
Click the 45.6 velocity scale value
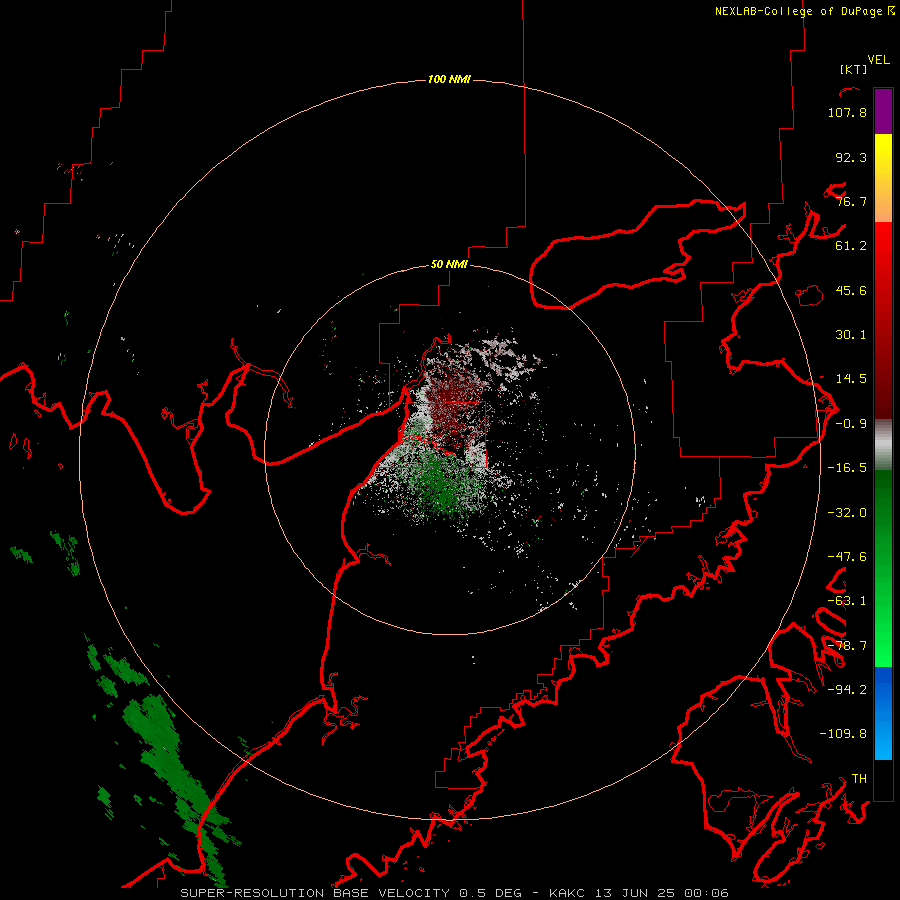pyautogui.click(x=851, y=290)
